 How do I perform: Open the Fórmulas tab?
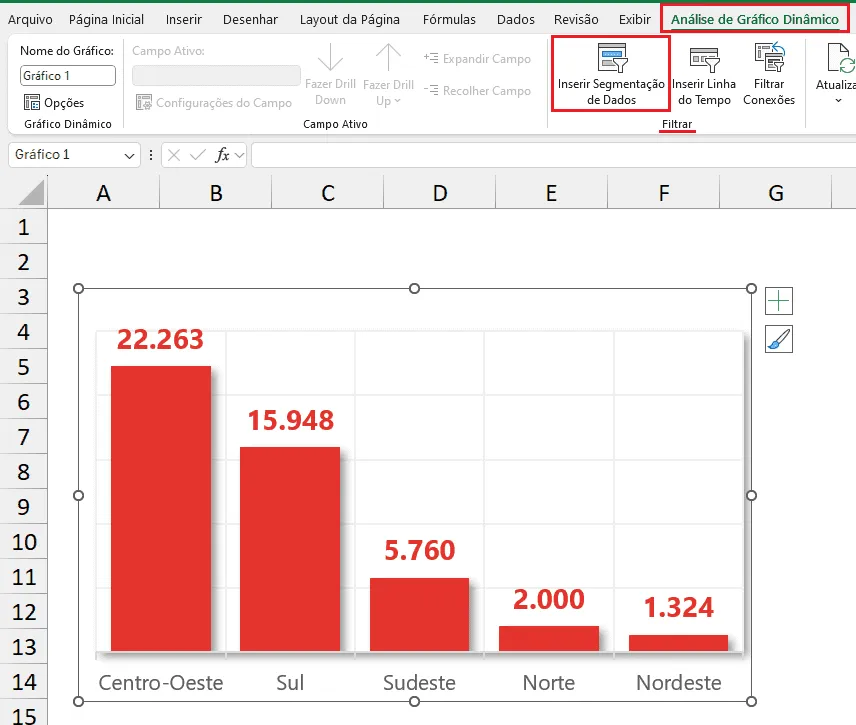click(449, 20)
